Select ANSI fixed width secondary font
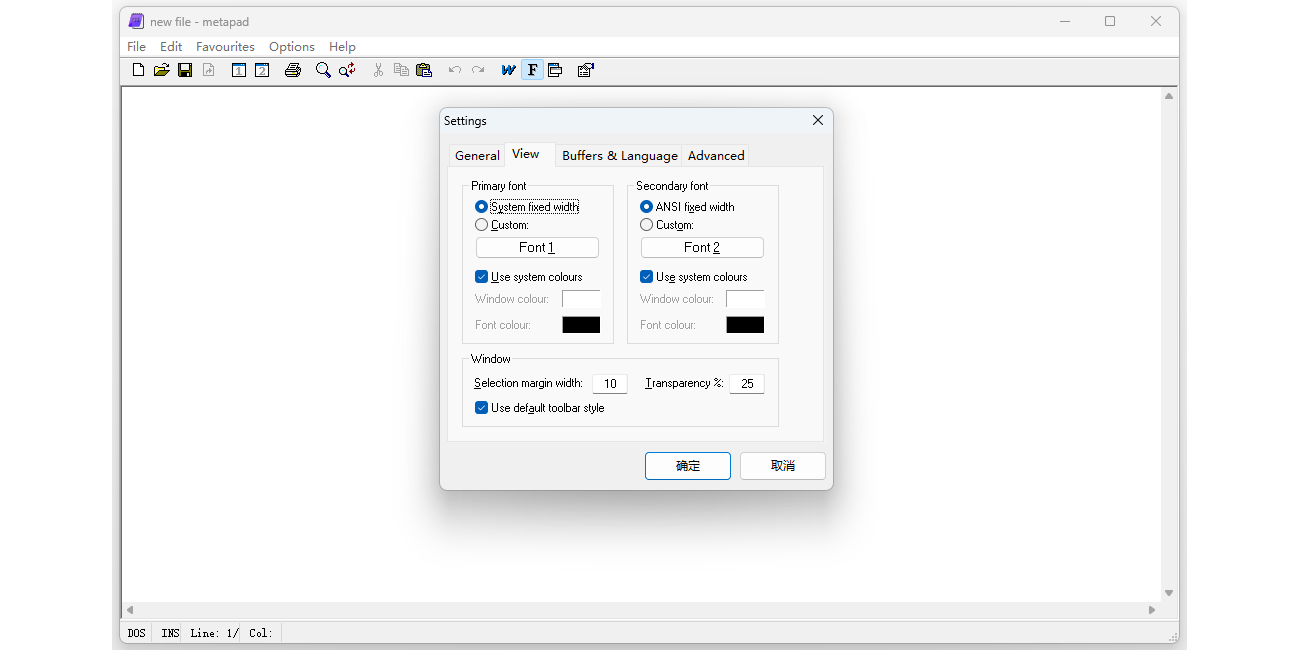 (x=687, y=207)
